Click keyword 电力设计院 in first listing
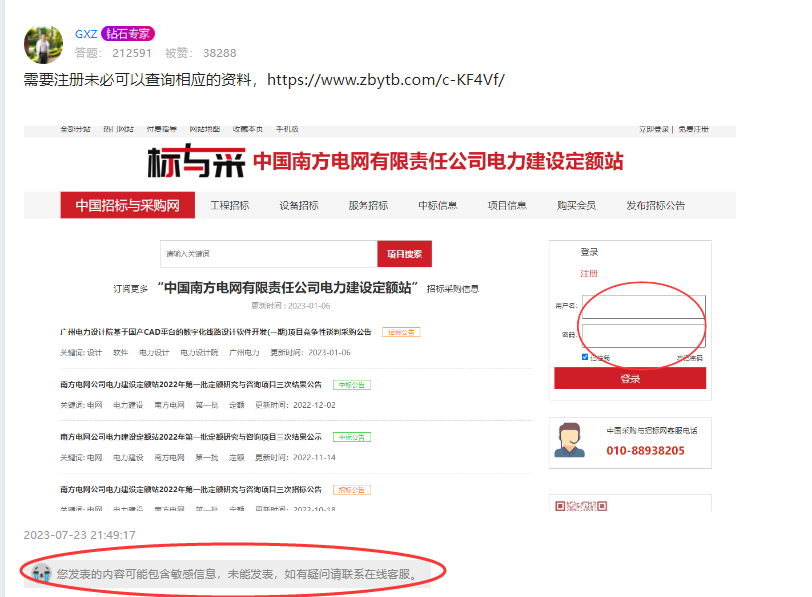This screenshot has height=597, width=812. tap(199, 353)
